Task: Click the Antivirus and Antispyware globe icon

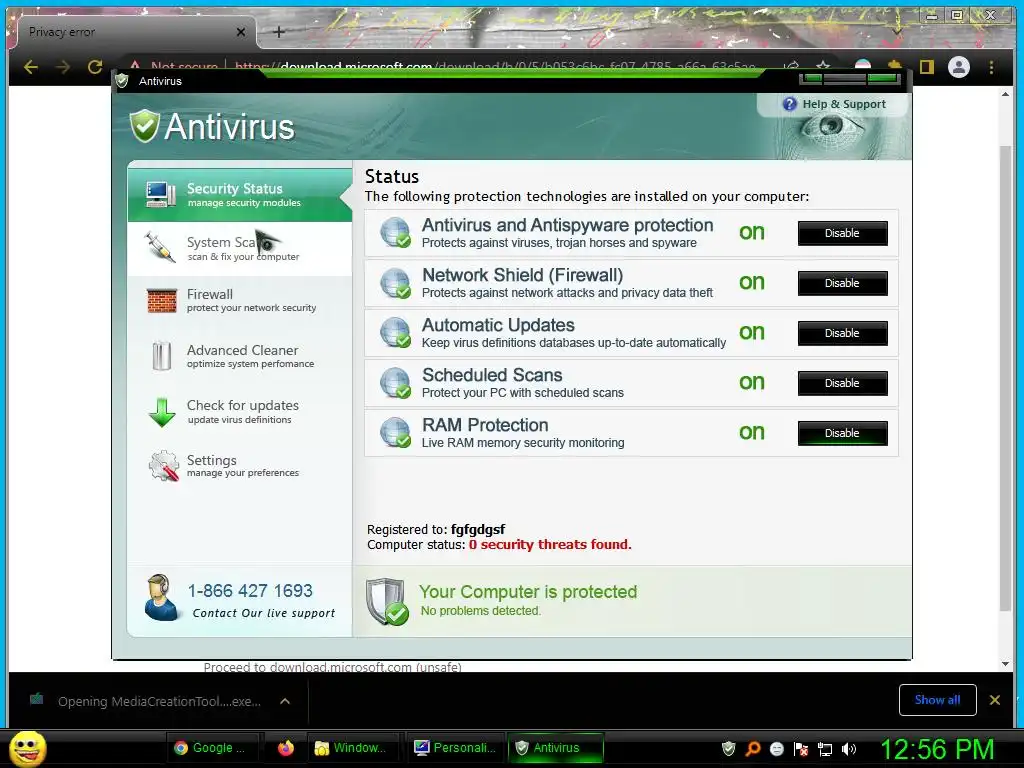Action: (x=395, y=232)
